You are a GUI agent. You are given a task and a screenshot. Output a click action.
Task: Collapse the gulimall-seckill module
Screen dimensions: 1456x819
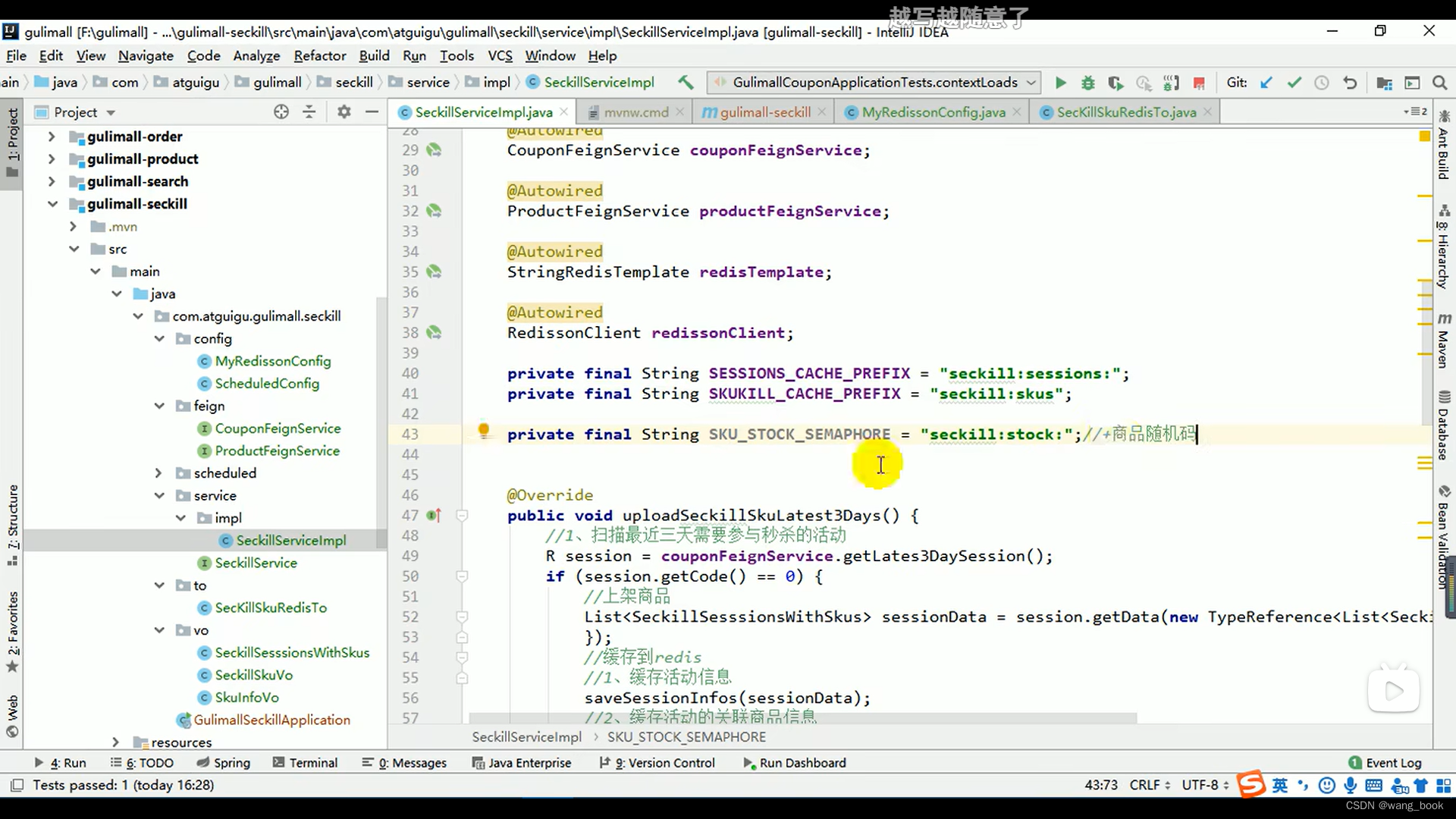(x=52, y=204)
